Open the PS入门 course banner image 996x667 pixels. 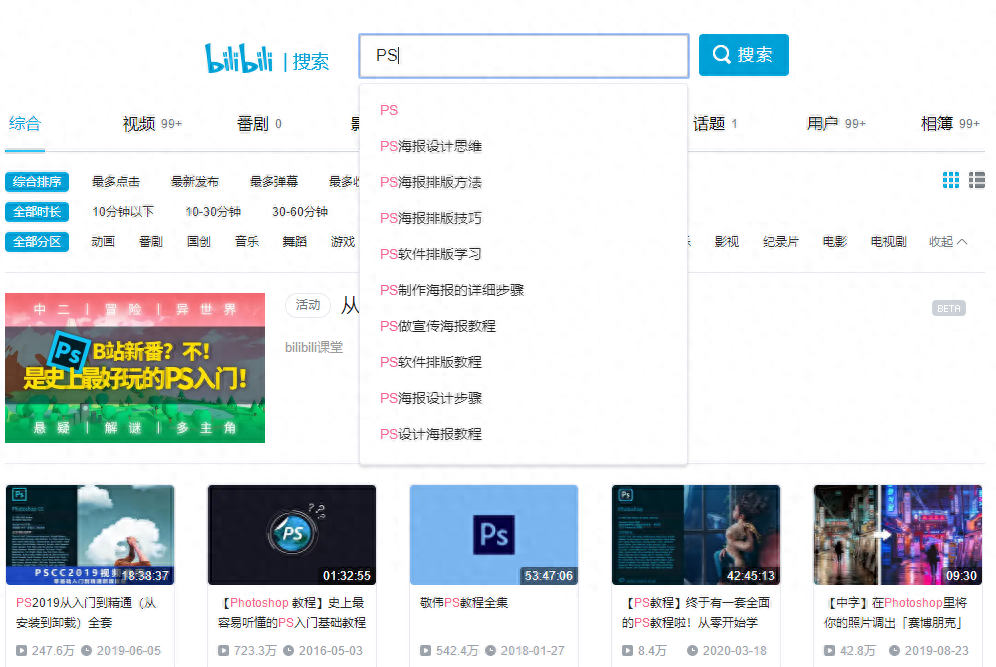[x=135, y=368]
